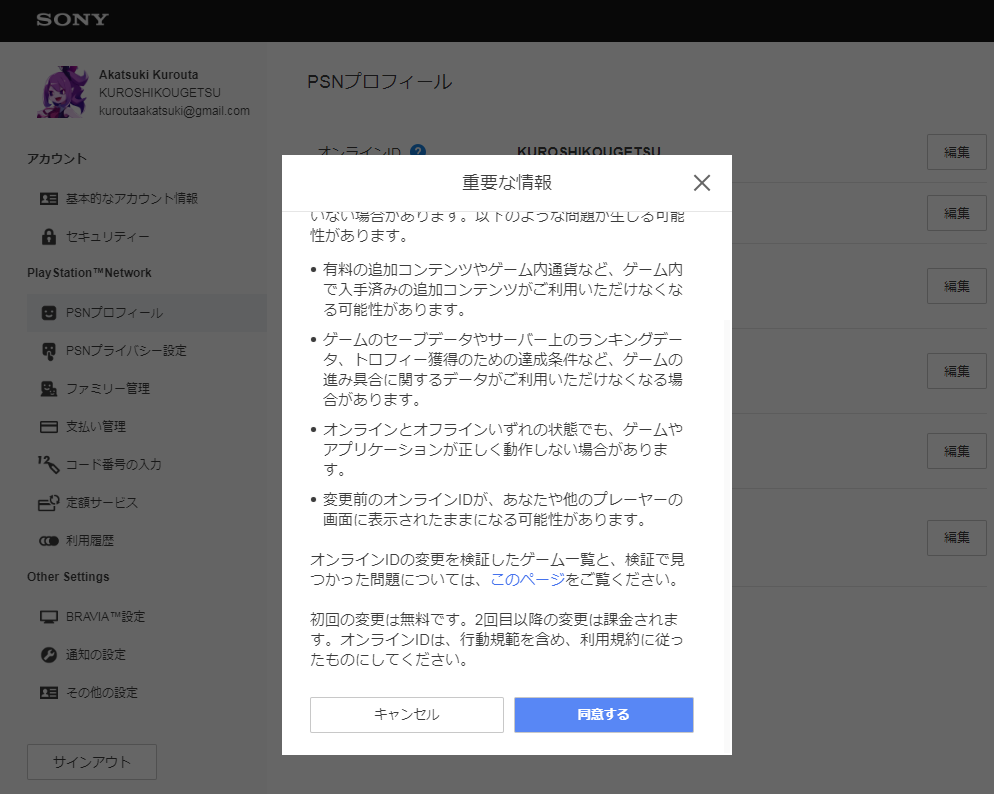
Task: Click the PSNプロフィール page heading
Action: click(x=380, y=82)
